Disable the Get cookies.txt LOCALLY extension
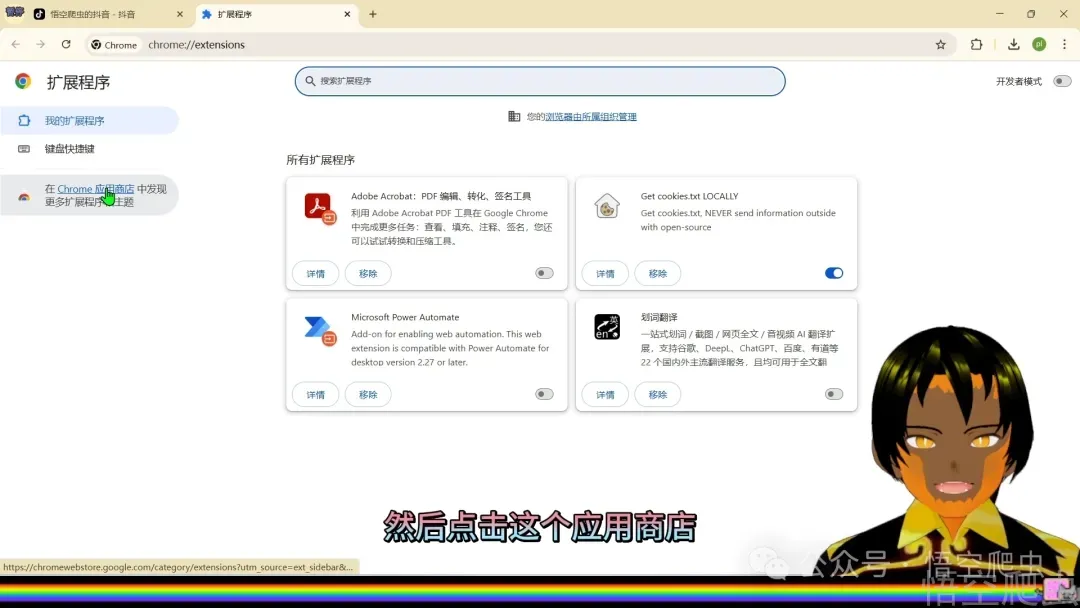Viewport: 1080px width, 608px height. coord(833,272)
